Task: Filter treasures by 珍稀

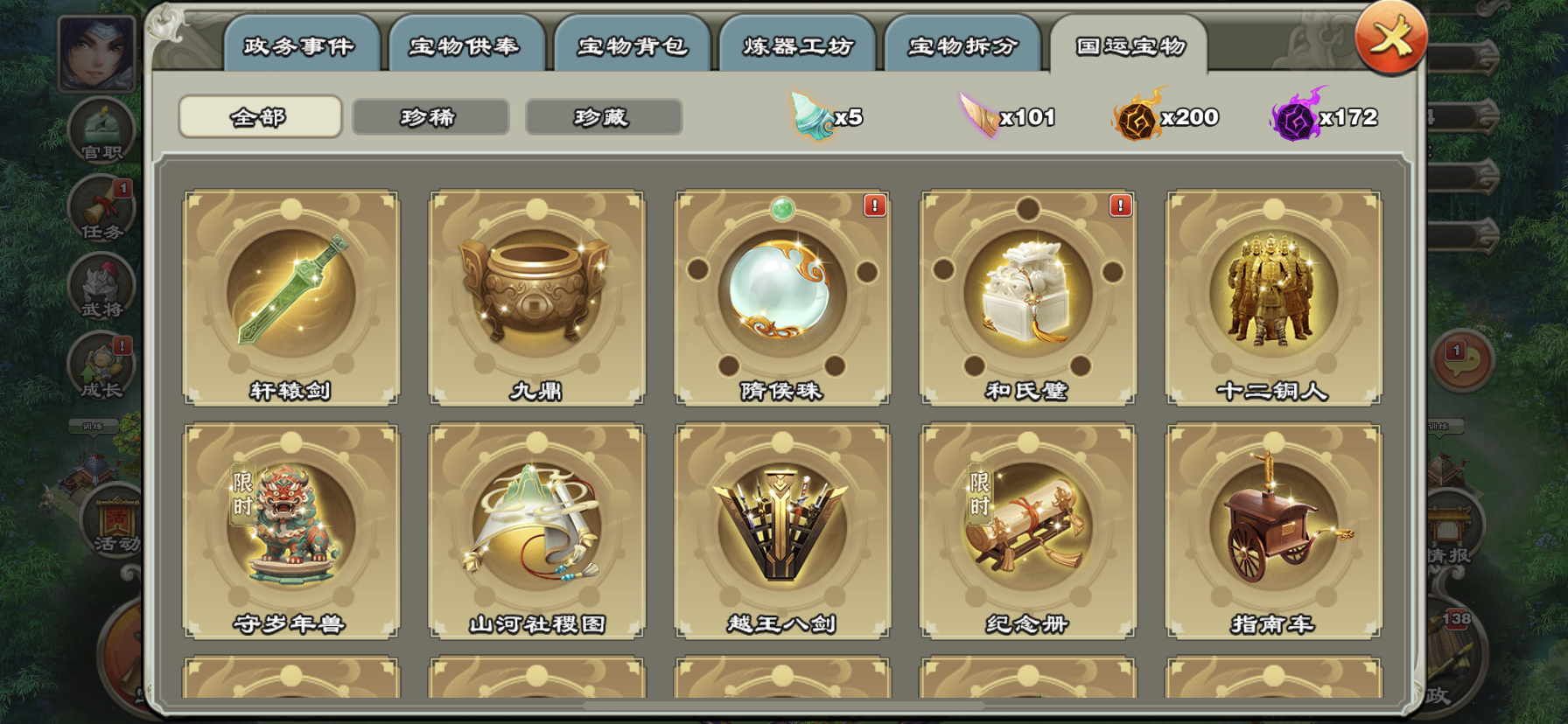Action: pyautogui.click(x=430, y=116)
